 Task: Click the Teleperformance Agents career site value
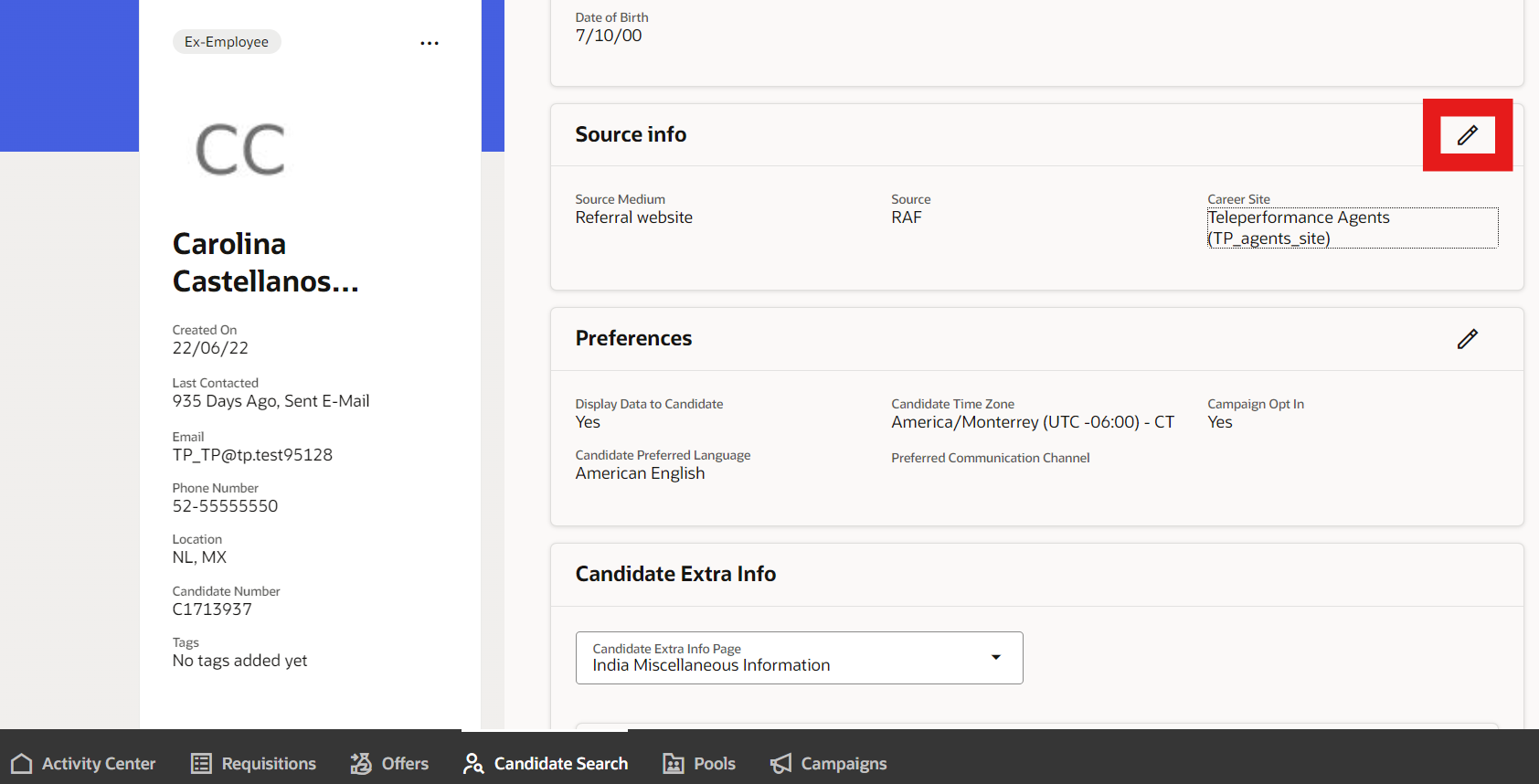(x=1353, y=228)
